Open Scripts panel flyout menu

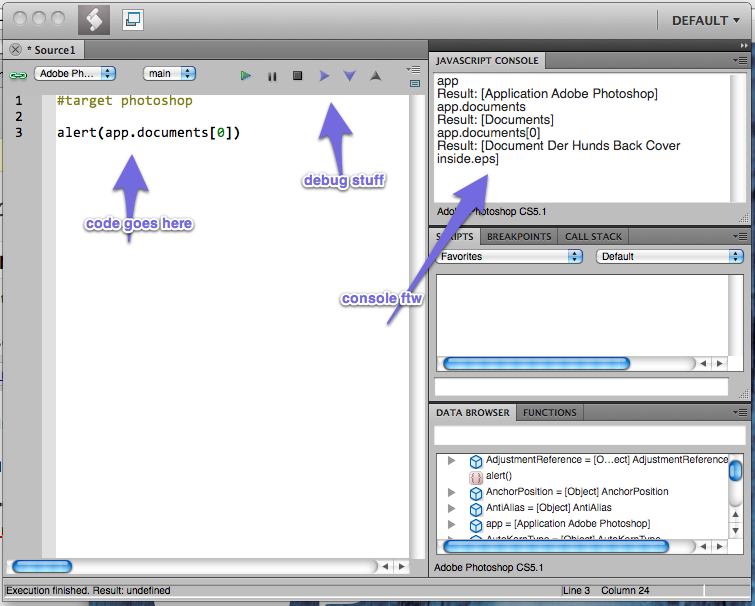(x=741, y=236)
